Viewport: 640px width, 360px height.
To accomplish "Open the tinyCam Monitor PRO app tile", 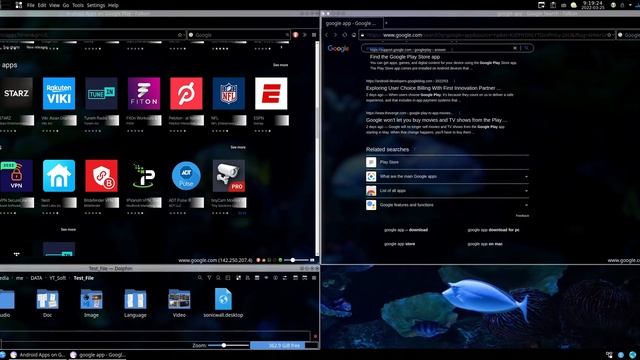I will (x=229, y=176).
